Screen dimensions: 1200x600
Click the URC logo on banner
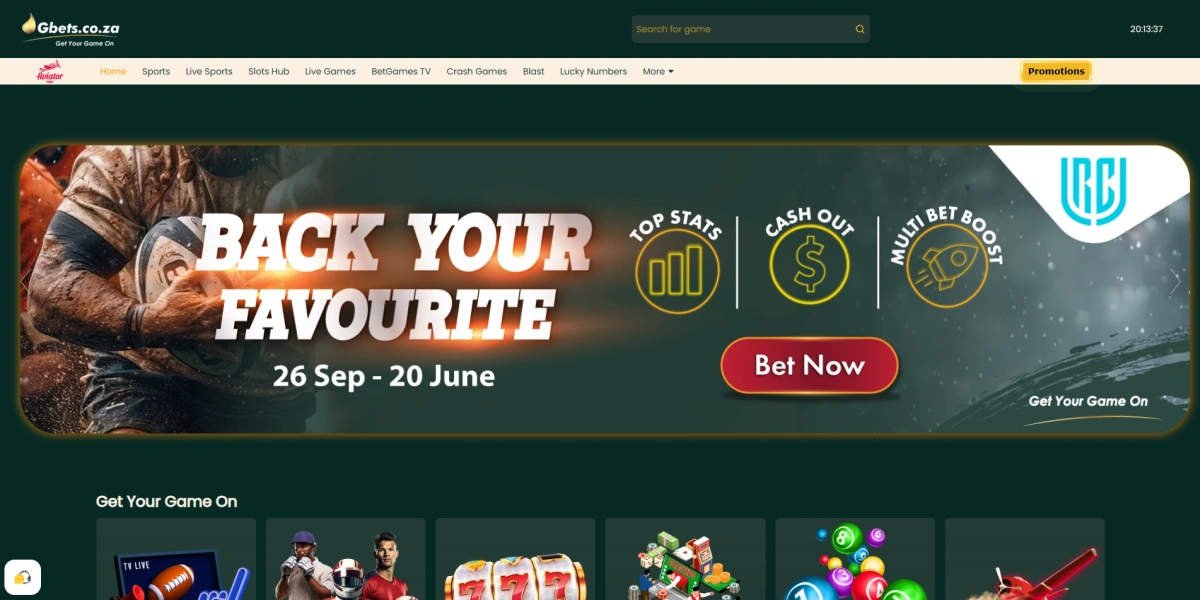(1094, 188)
